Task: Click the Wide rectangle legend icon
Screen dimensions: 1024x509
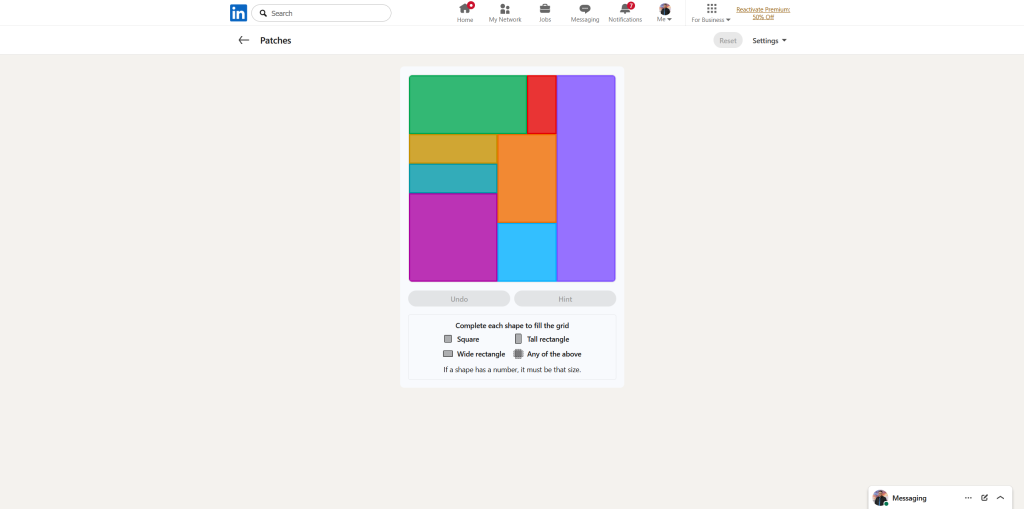Action: pos(448,353)
